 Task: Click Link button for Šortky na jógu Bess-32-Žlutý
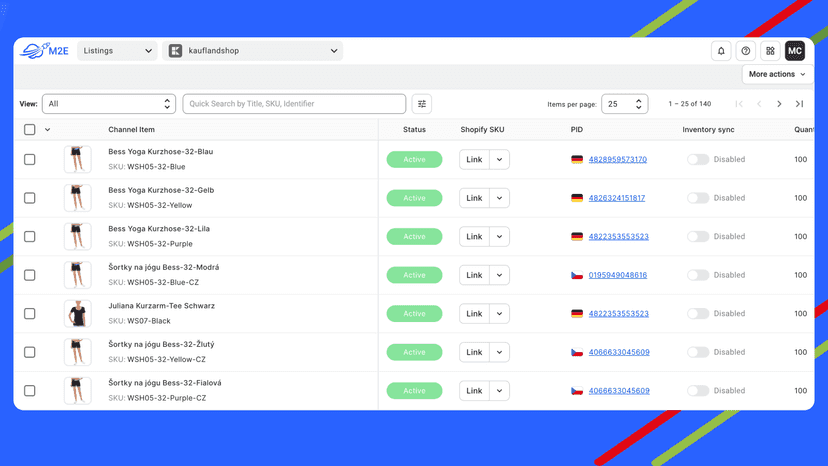(x=474, y=352)
